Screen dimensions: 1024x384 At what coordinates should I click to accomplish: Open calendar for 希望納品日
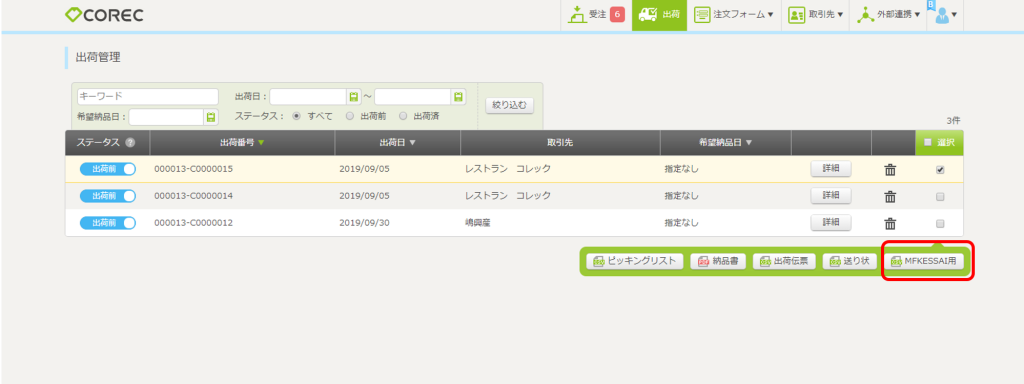pos(211,117)
